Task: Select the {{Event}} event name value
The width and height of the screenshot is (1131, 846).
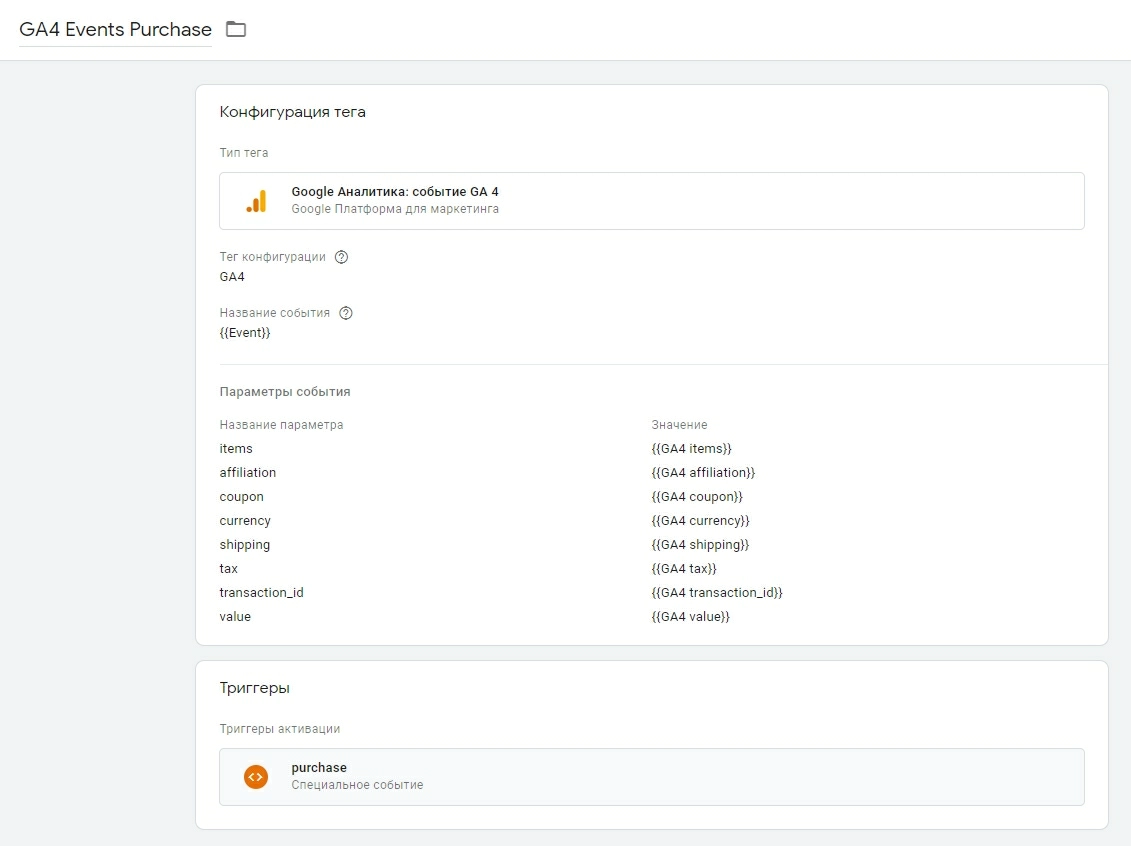Action: [245, 332]
